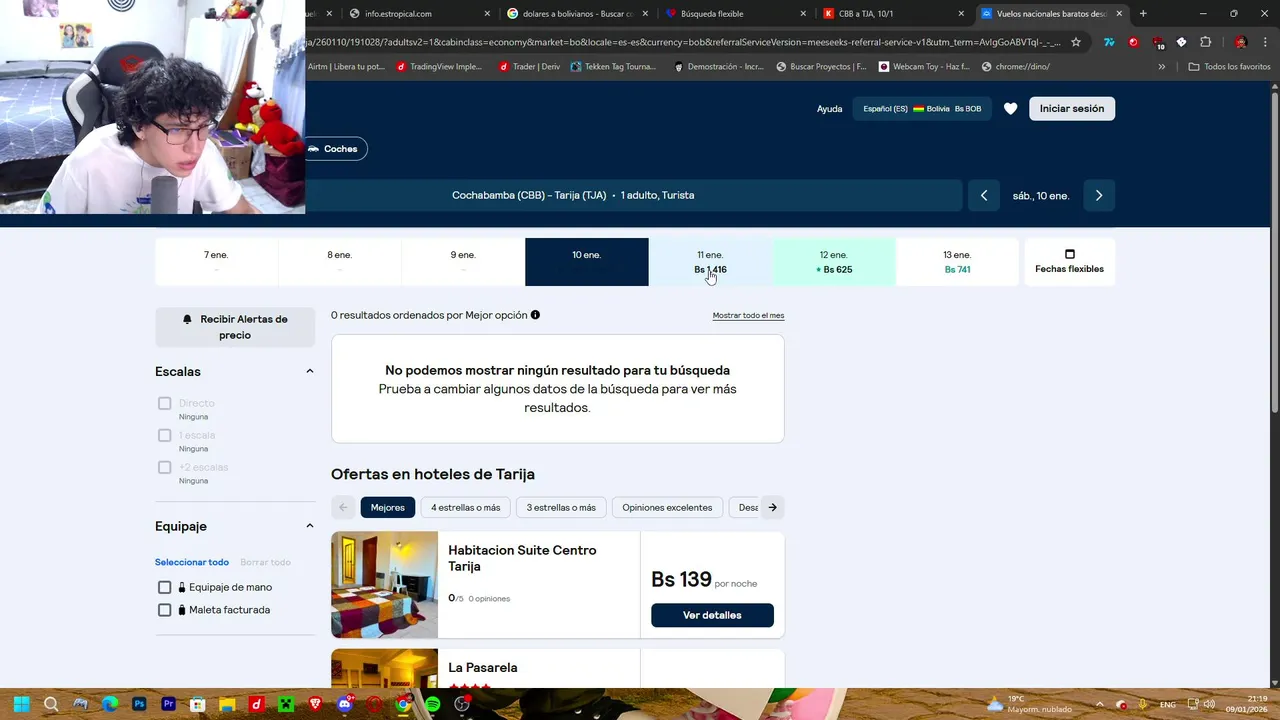The width and height of the screenshot is (1280, 720).
Task: Open a new browser tab with plus
Action: tap(1143, 13)
